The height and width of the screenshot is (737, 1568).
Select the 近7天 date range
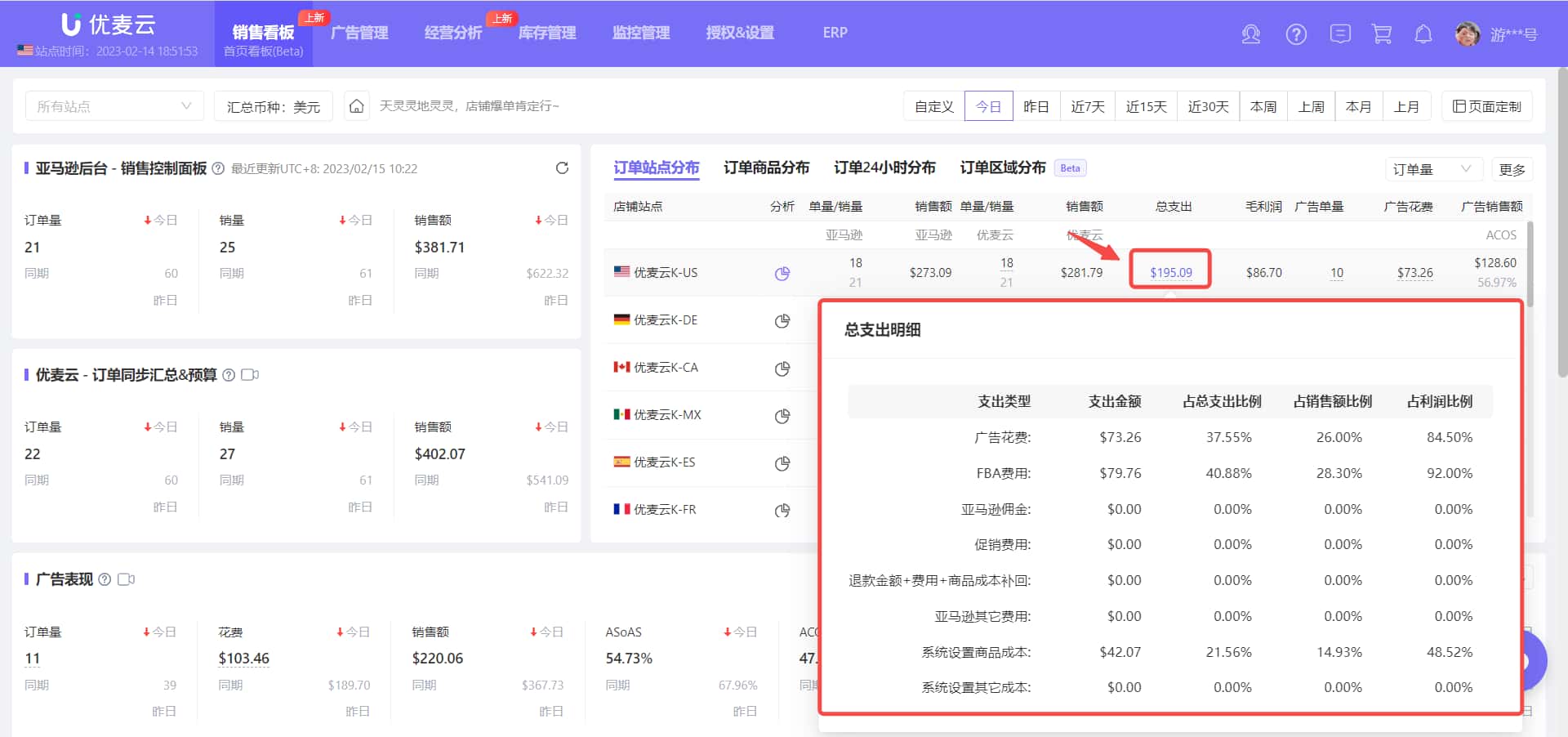[1088, 106]
